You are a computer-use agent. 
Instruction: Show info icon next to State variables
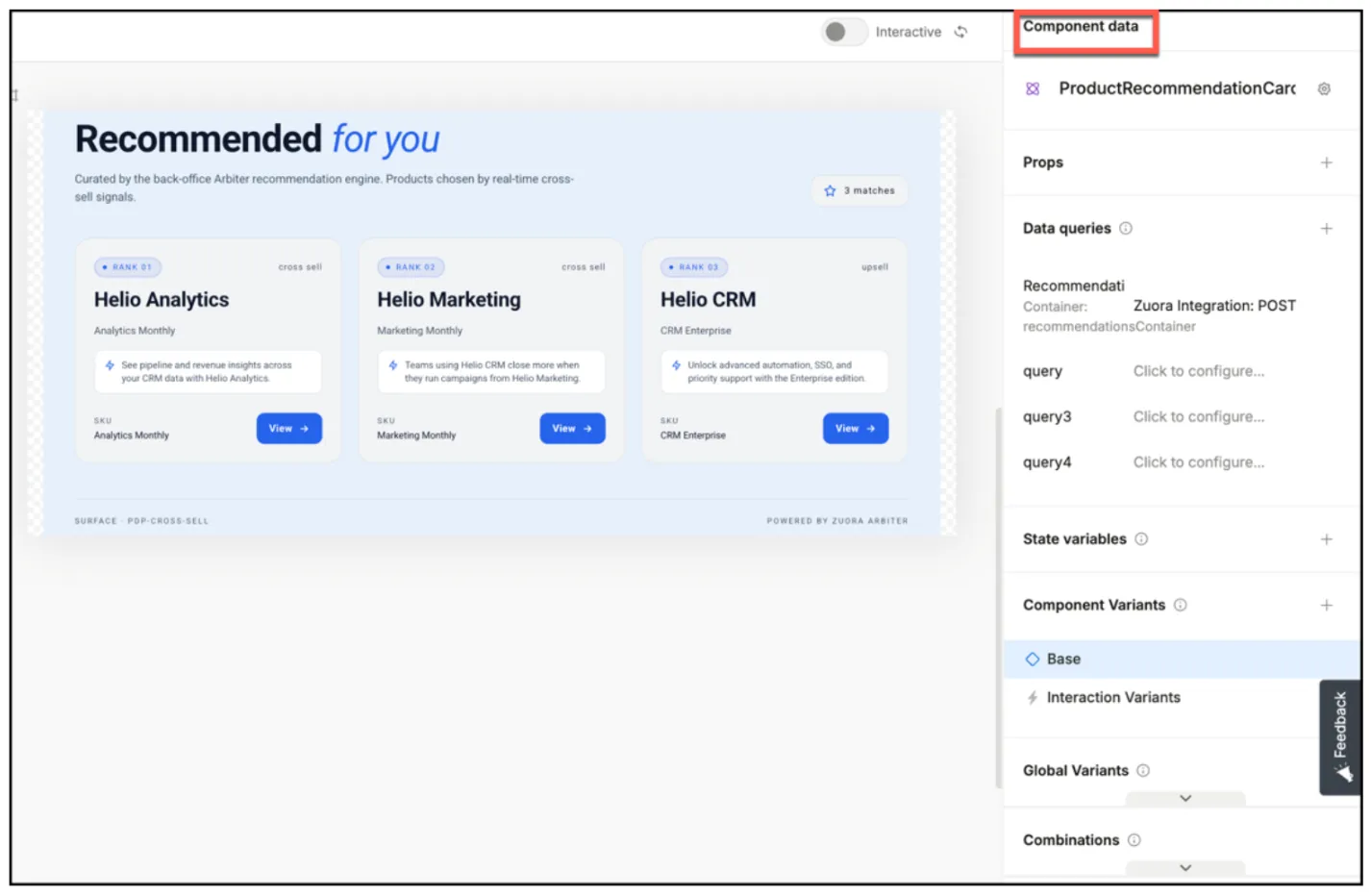tap(1141, 539)
